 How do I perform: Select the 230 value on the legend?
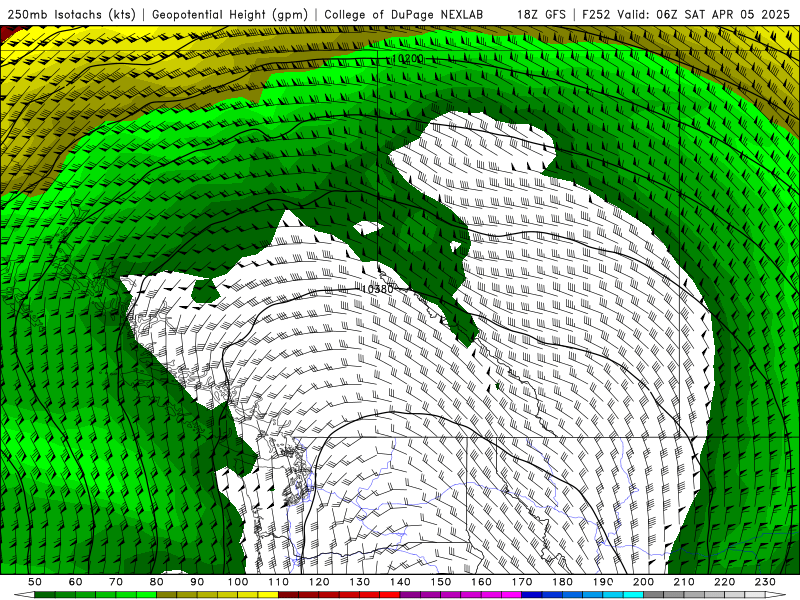click(765, 582)
